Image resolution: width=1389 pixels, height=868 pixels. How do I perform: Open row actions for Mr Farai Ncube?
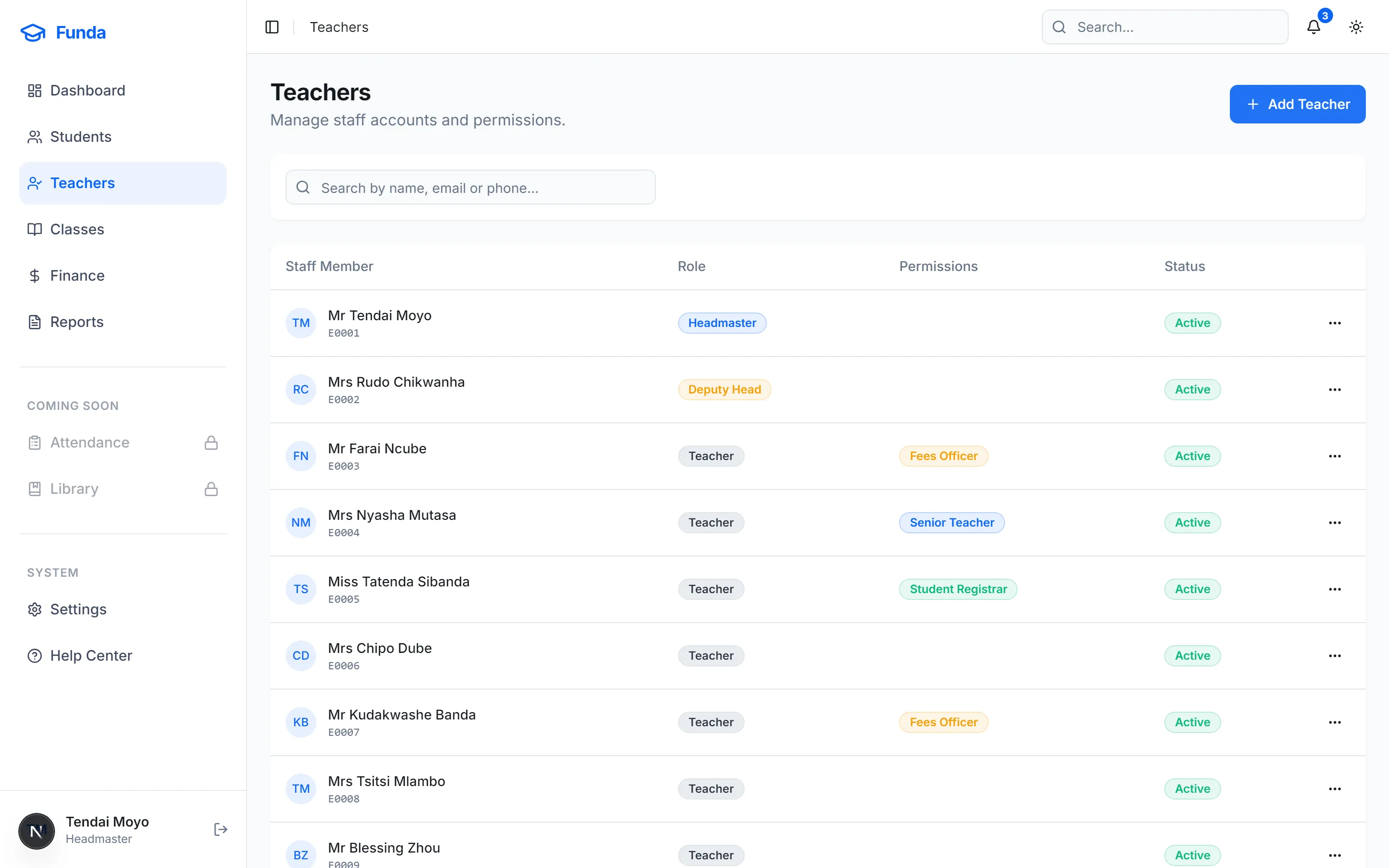pos(1335,456)
